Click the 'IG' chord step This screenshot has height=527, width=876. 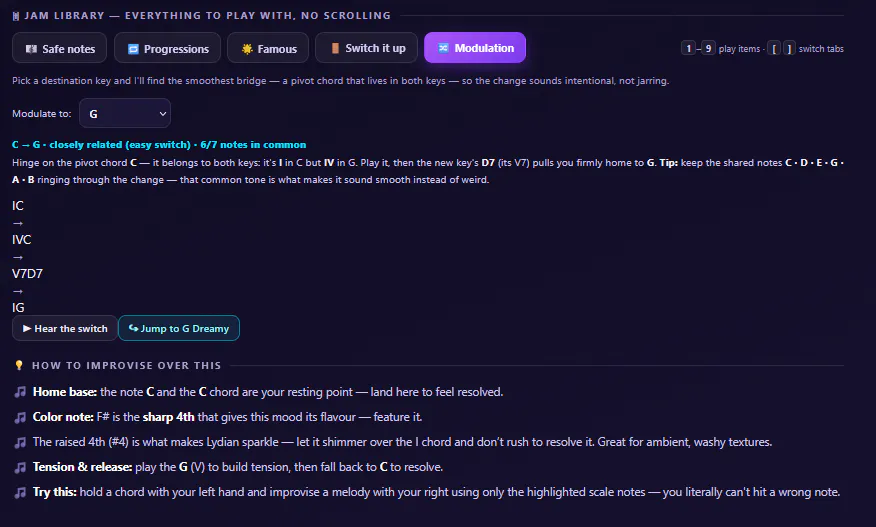18,308
